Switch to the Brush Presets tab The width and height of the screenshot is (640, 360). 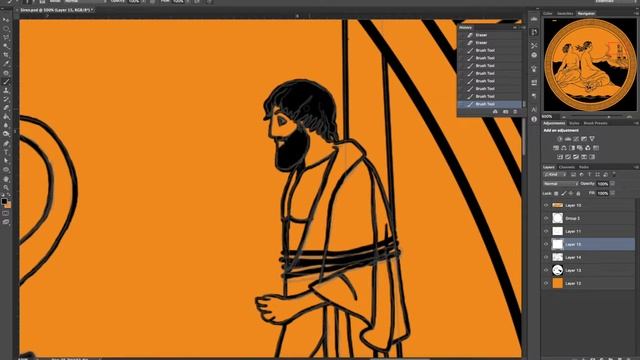tap(596, 123)
